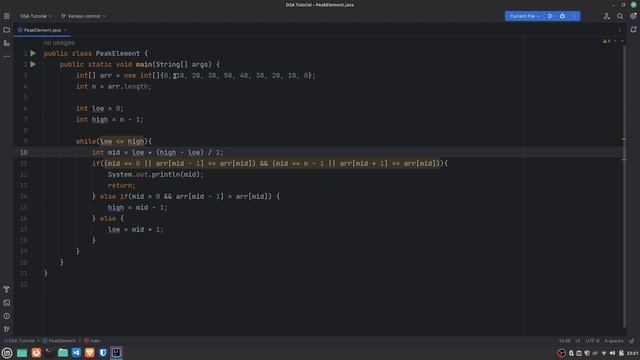Open more run actions vertical dots

click(x=574, y=16)
